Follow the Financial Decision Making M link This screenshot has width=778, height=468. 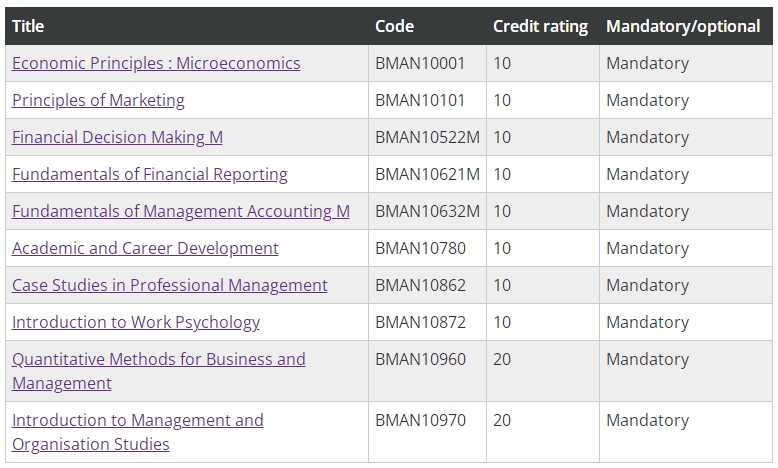117,137
